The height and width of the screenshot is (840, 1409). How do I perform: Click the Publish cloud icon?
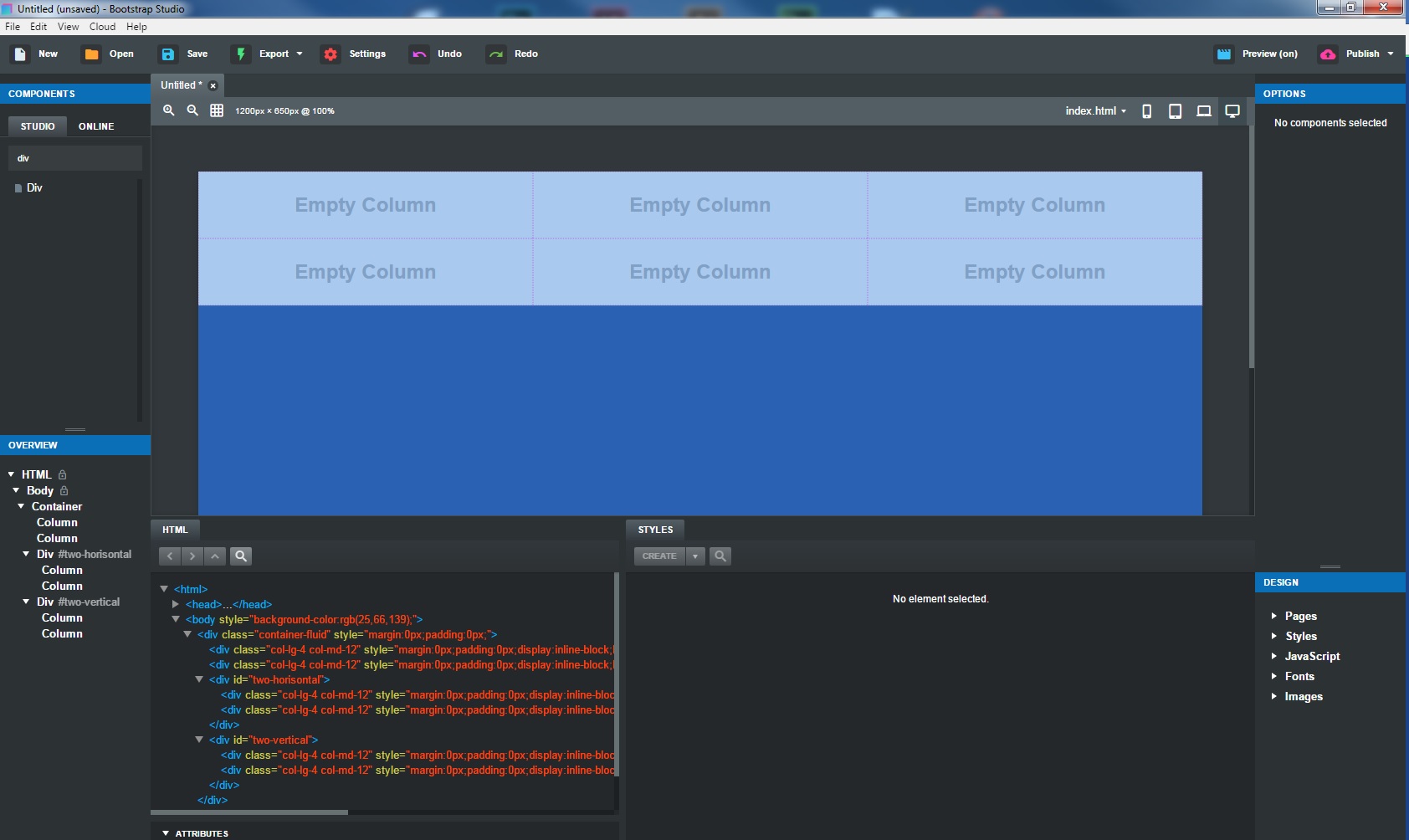point(1328,54)
